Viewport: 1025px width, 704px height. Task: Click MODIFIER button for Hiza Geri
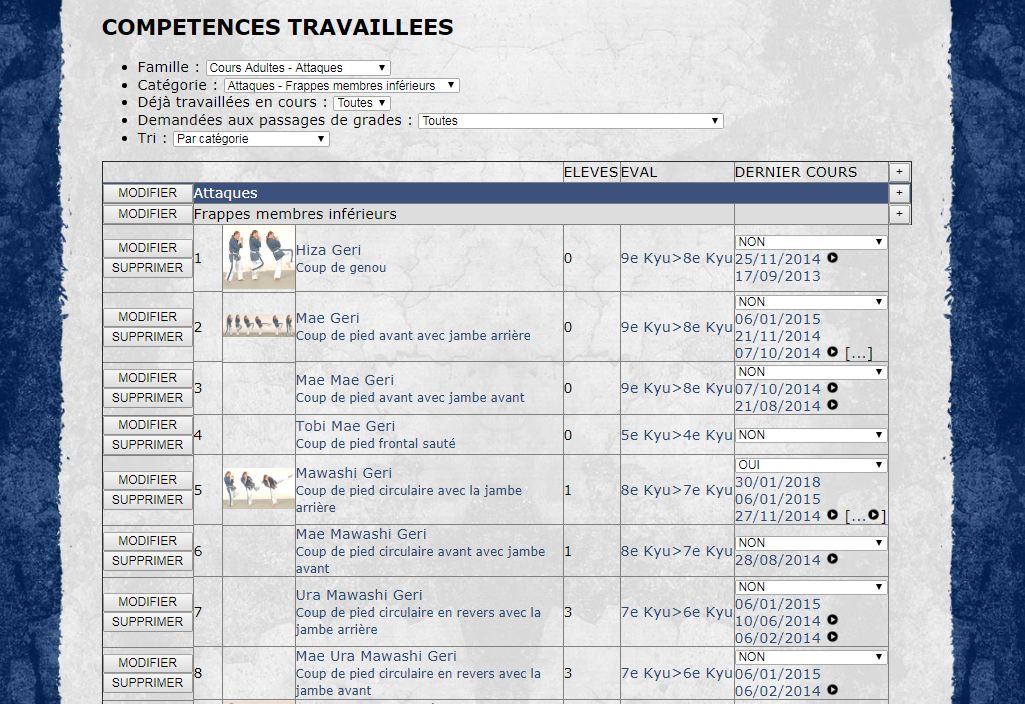[x=147, y=247]
